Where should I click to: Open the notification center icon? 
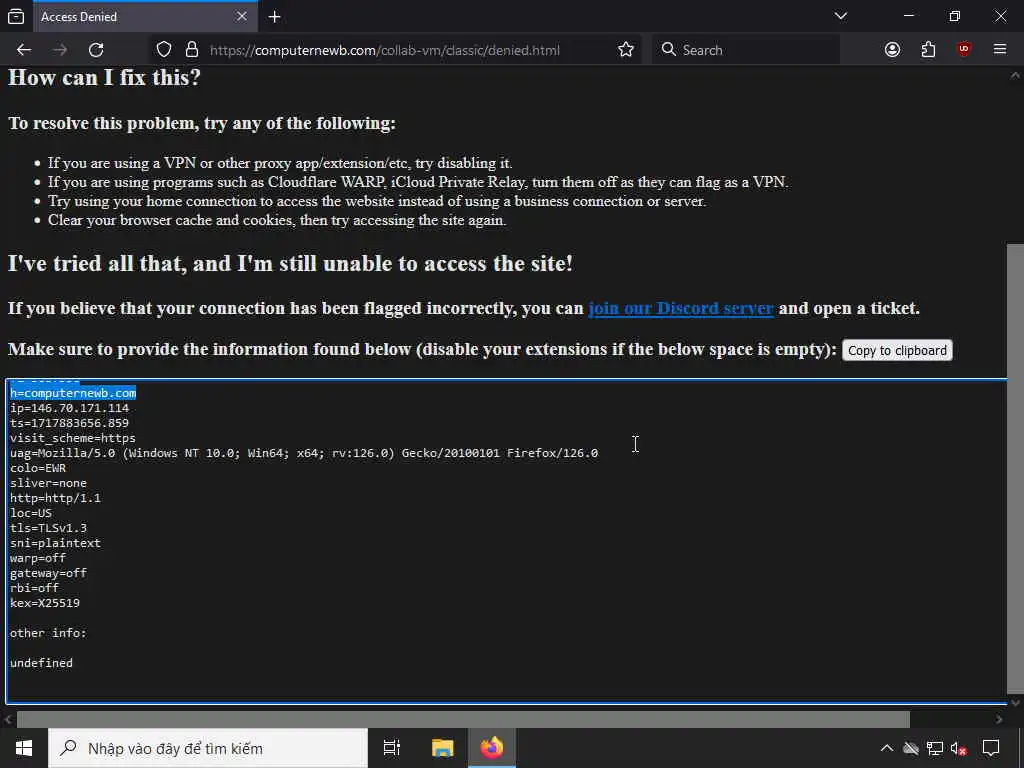(991, 748)
